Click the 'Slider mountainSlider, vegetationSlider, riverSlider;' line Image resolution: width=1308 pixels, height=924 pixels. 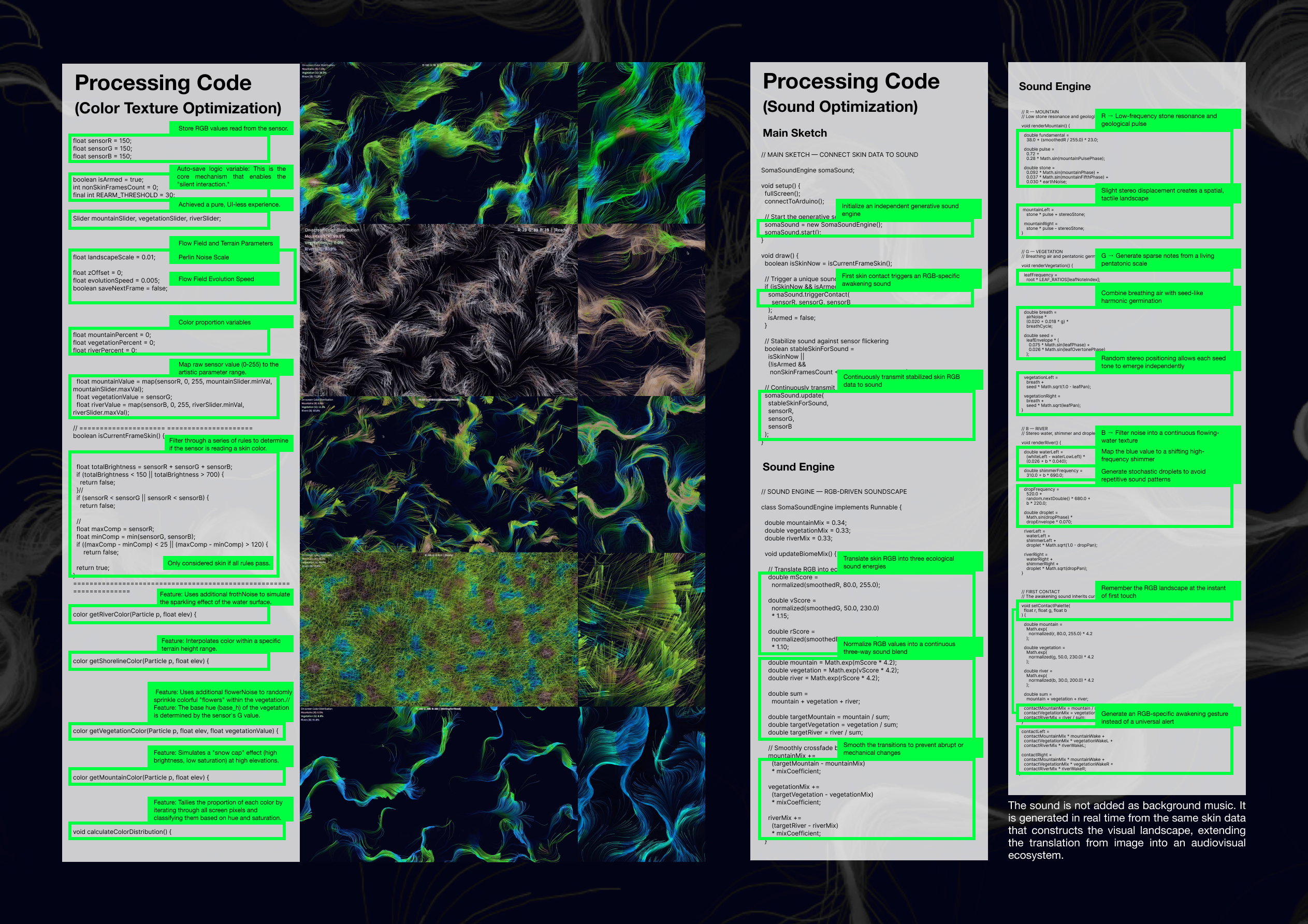coord(147,218)
